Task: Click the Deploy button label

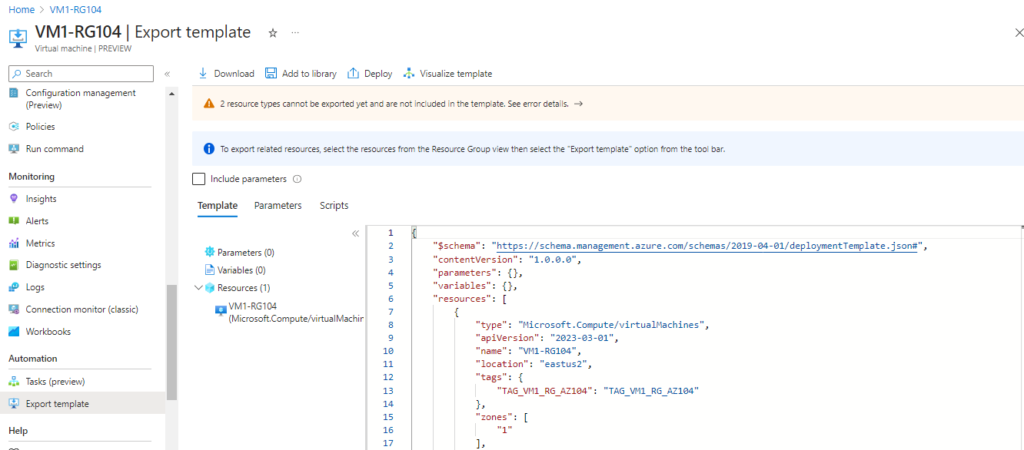Action: tap(378, 74)
